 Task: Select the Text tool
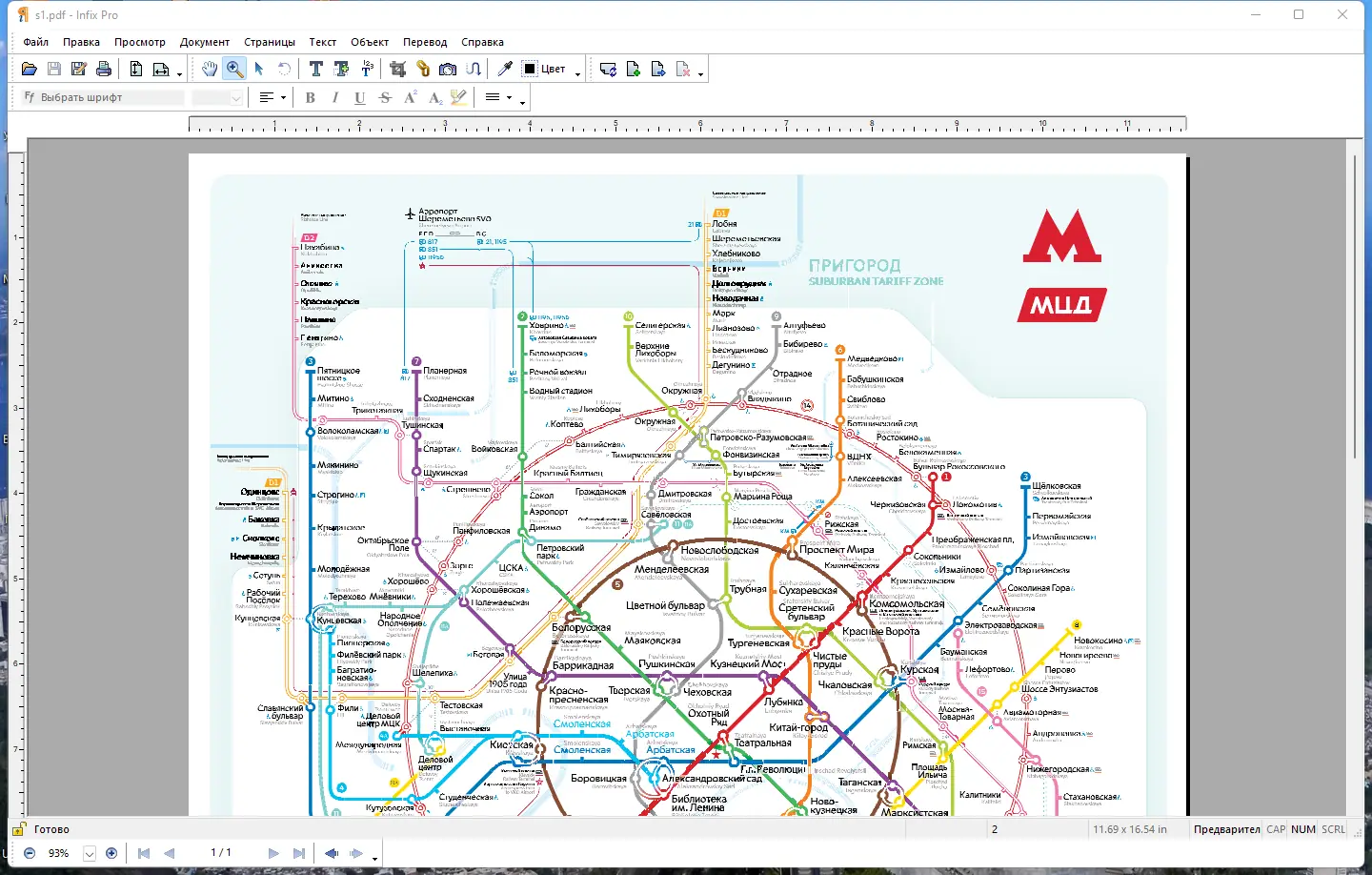click(316, 69)
